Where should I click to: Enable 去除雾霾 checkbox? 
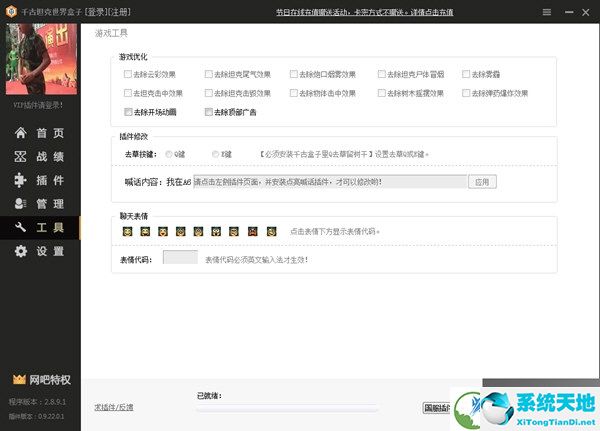pos(466,74)
